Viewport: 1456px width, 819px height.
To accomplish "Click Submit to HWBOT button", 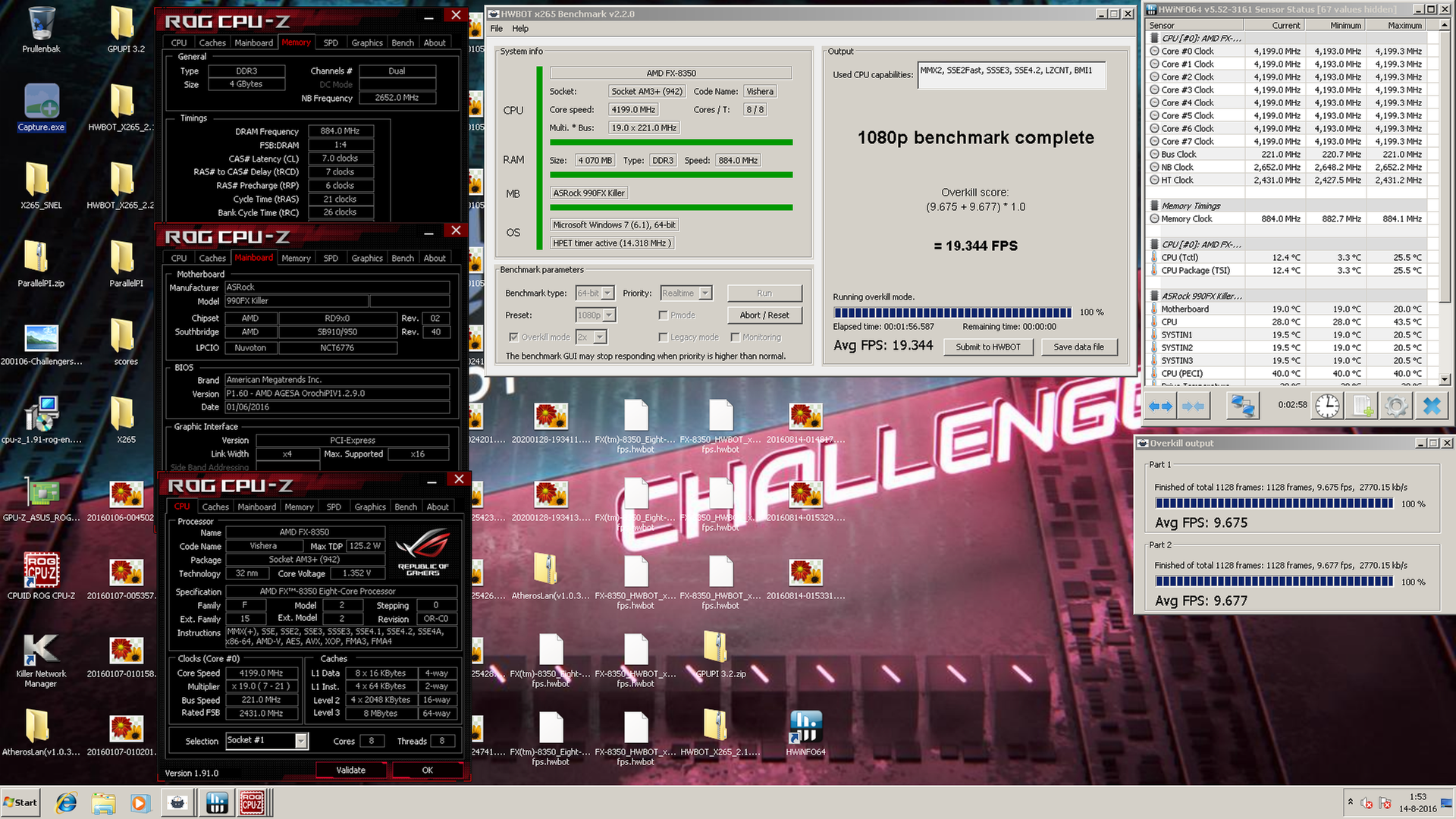I will coord(987,347).
